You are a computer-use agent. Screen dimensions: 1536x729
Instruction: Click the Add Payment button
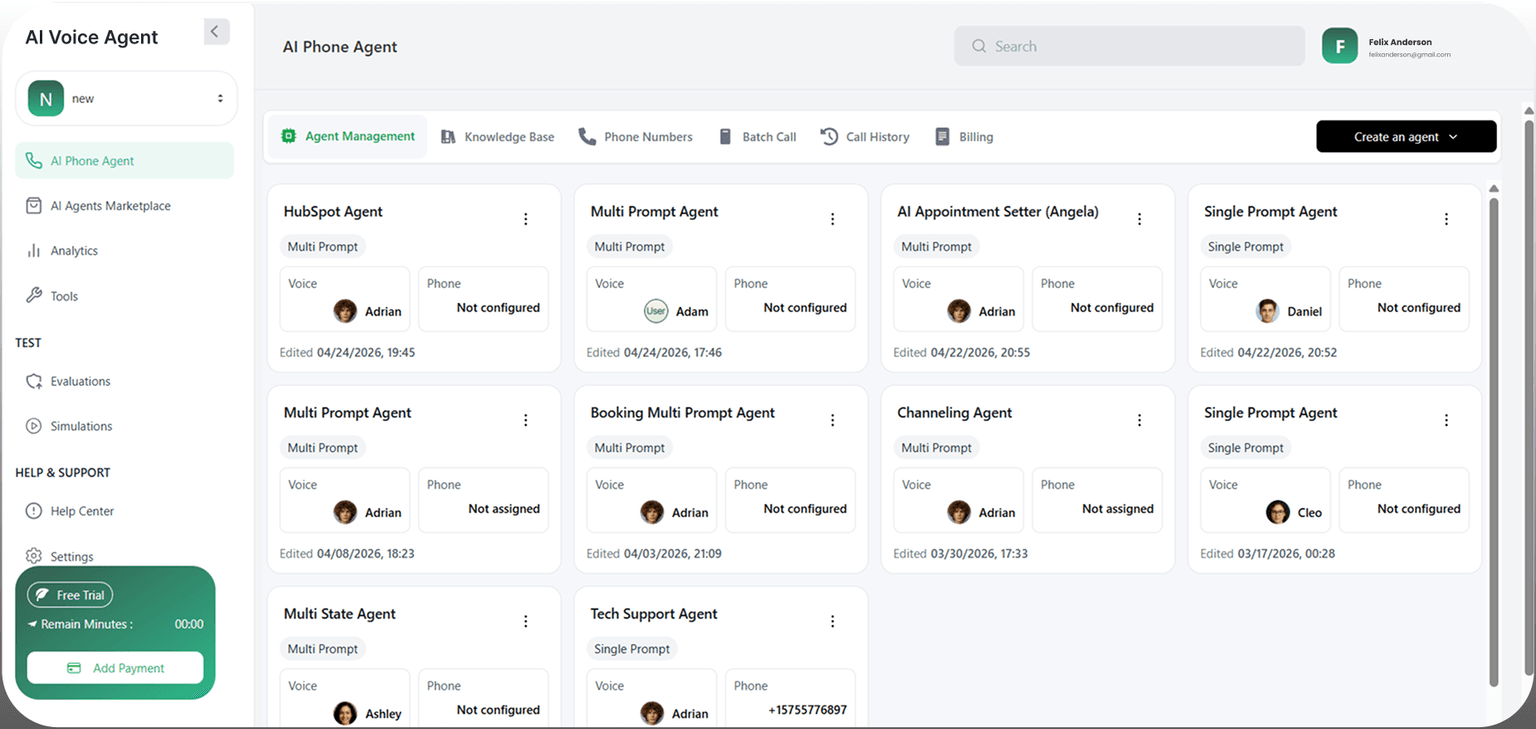(115, 668)
